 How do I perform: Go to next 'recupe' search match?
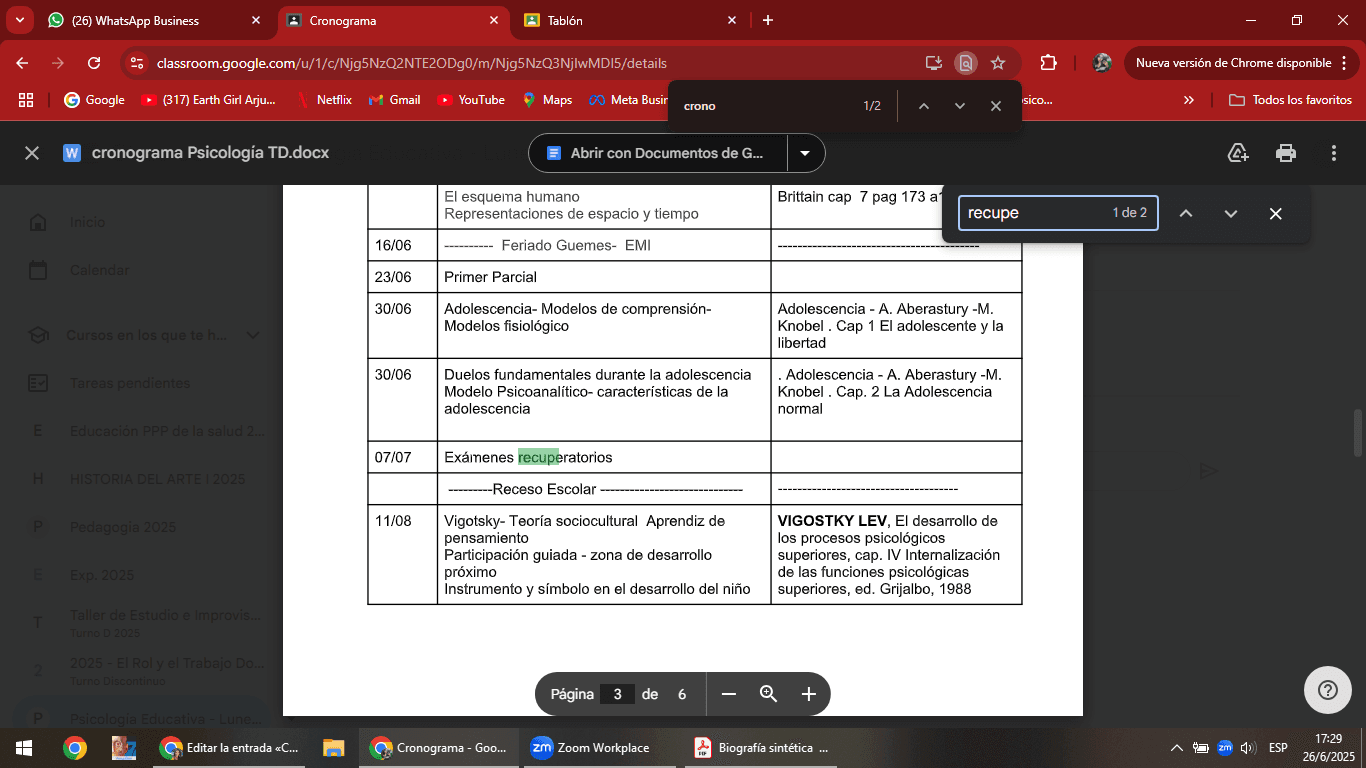(1230, 213)
